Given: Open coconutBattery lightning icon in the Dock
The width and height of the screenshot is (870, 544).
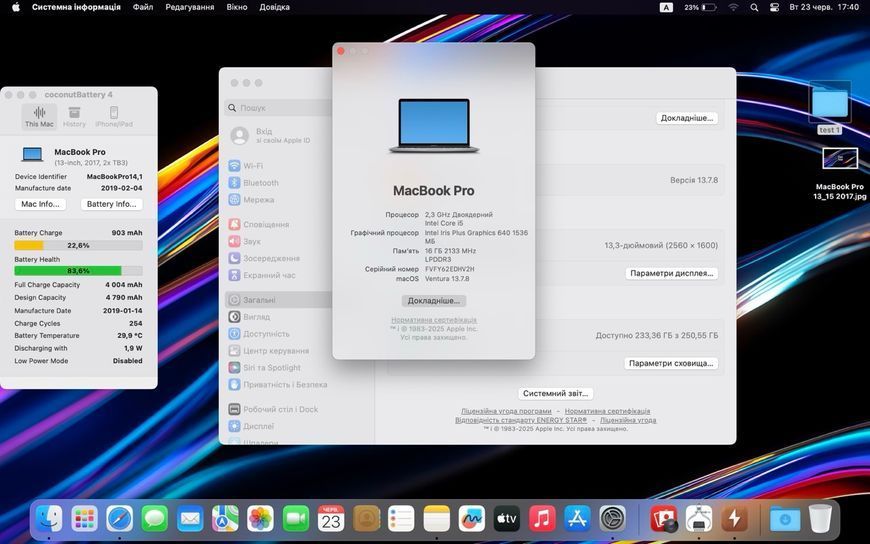Looking at the screenshot, I should (x=734, y=519).
